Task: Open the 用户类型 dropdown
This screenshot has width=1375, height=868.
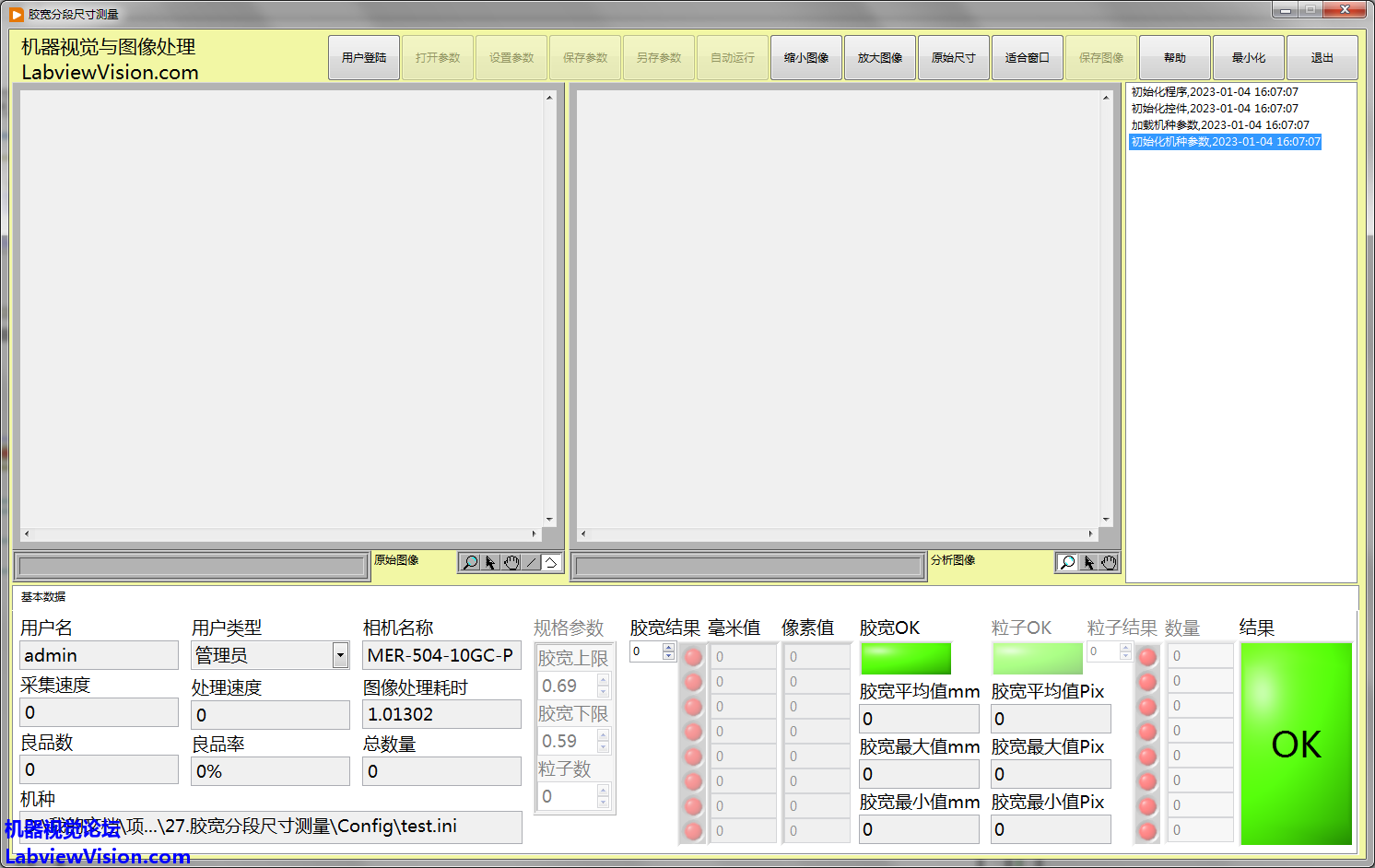Action: tap(340, 655)
